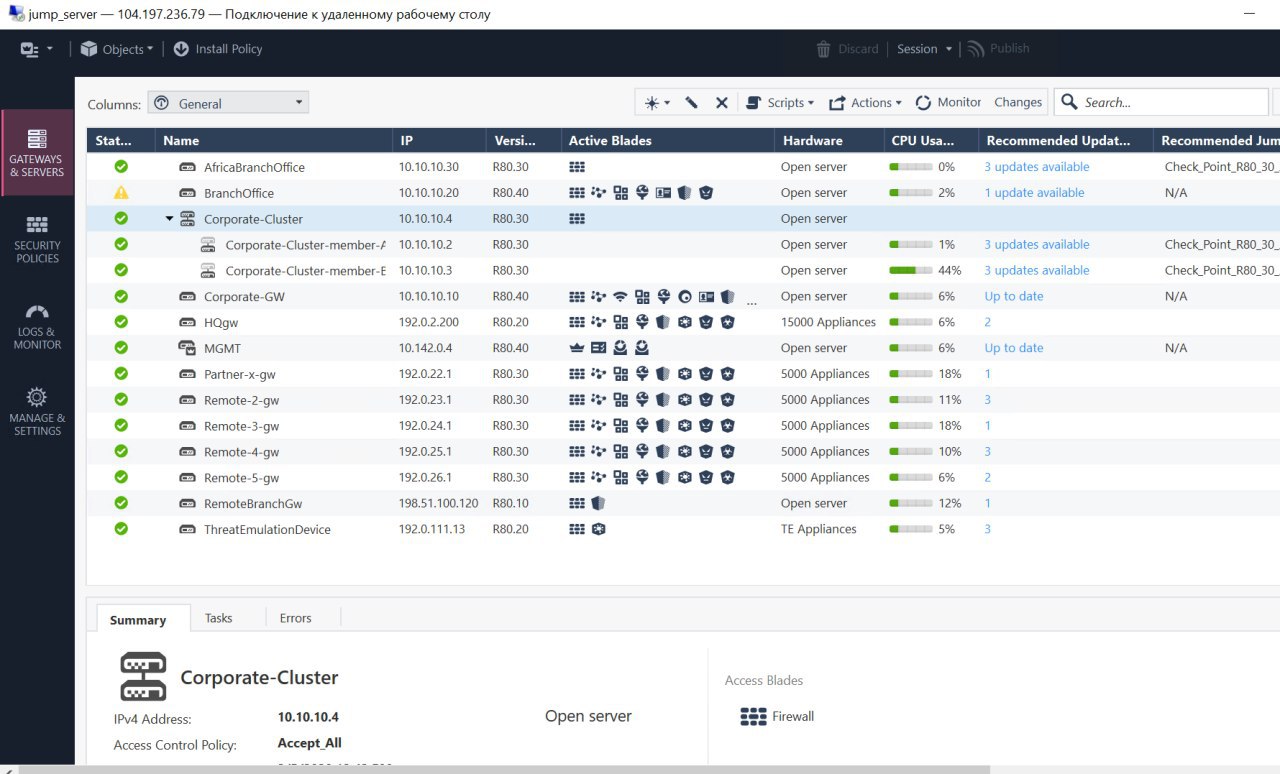This screenshot has height=774, width=1280.
Task: Click the gateway icon next to Corporate-GW
Action: (186, 297)
